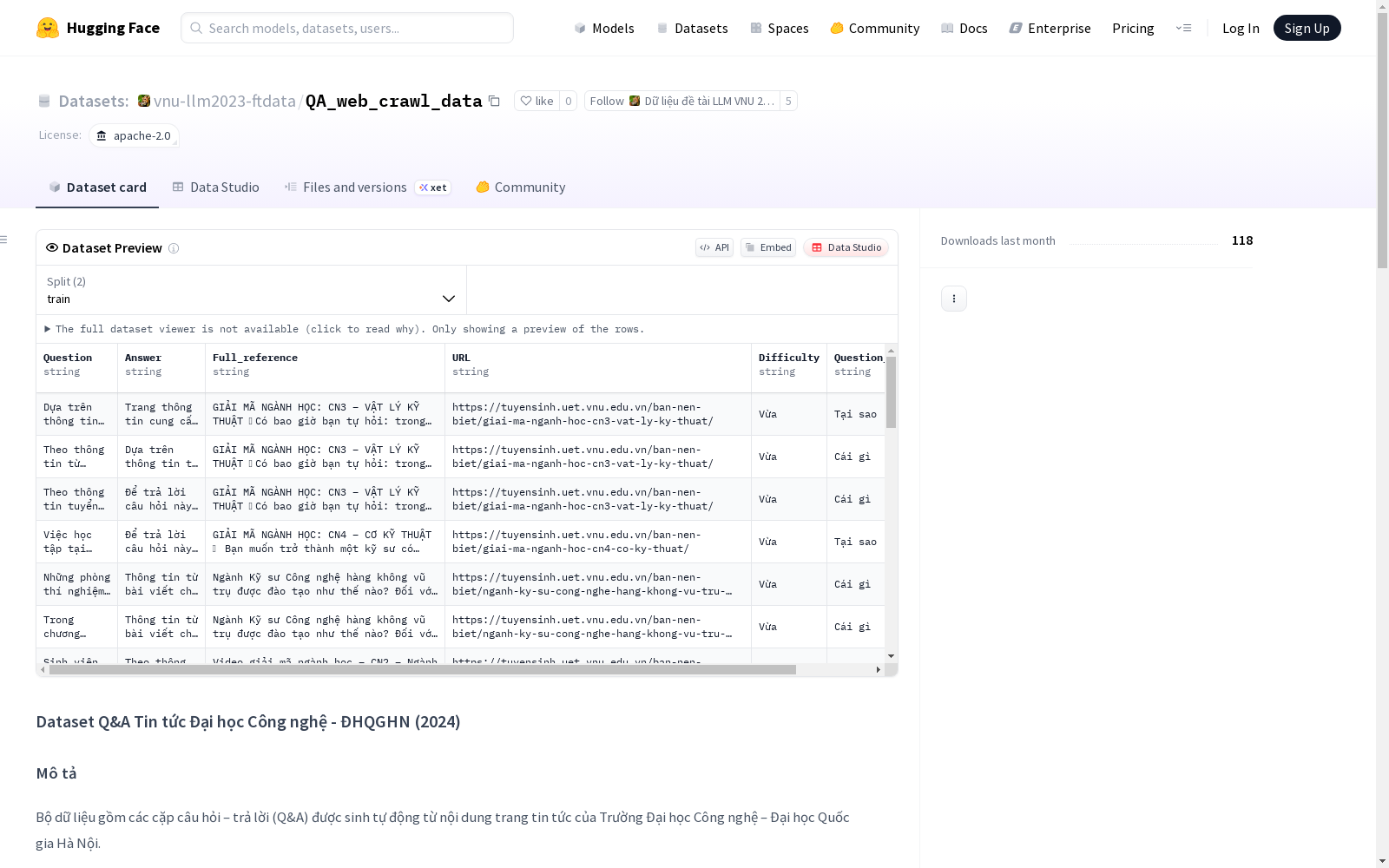The image size is (1389, 868).
Task: Open the dataset preview info icon
Action: pos(174,248)
